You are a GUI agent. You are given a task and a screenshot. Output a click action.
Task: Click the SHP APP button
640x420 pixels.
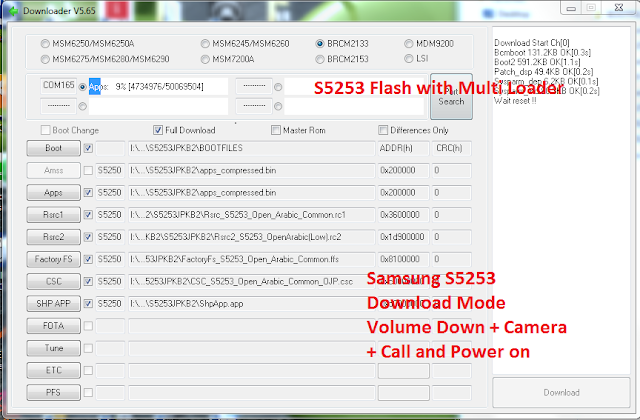53,304
